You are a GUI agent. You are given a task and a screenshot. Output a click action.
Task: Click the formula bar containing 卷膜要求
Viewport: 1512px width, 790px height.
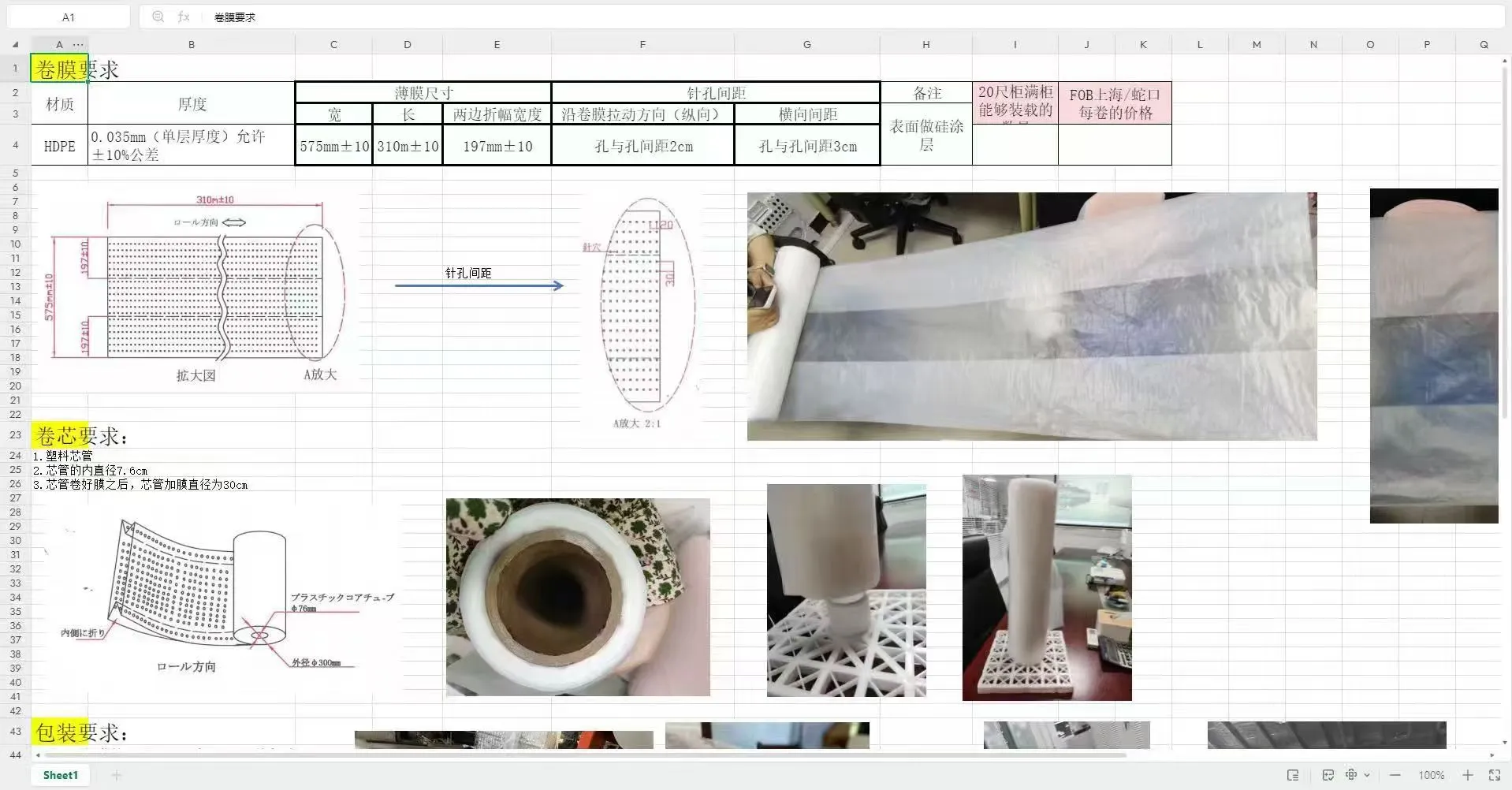click(820, 17)
